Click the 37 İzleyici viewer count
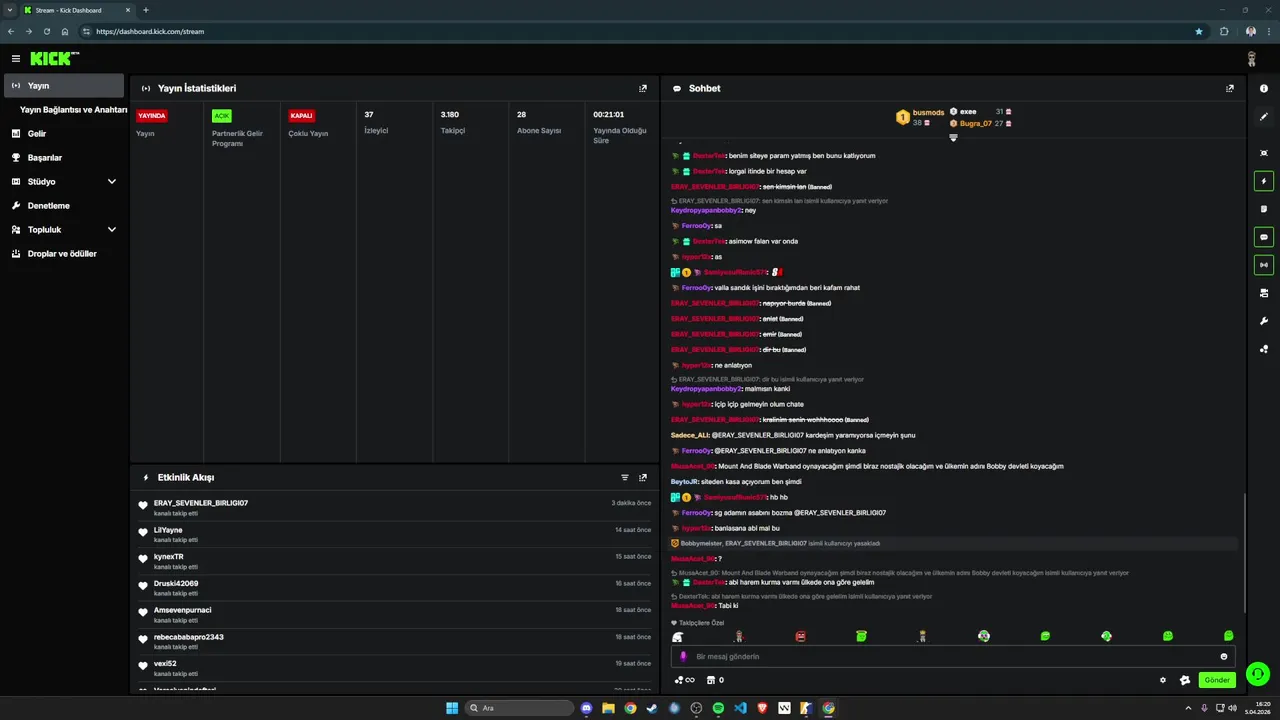 376,122
